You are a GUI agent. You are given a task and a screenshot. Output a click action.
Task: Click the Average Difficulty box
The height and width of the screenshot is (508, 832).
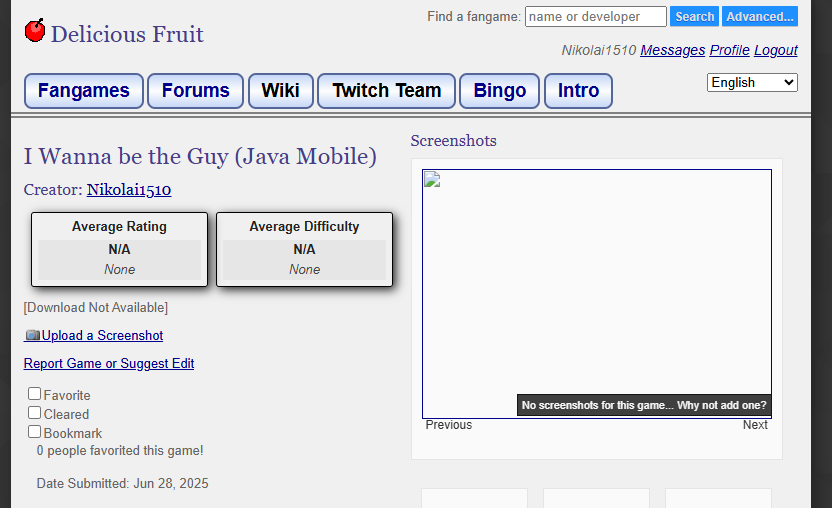pyautogui.click(x=305, y=249)
